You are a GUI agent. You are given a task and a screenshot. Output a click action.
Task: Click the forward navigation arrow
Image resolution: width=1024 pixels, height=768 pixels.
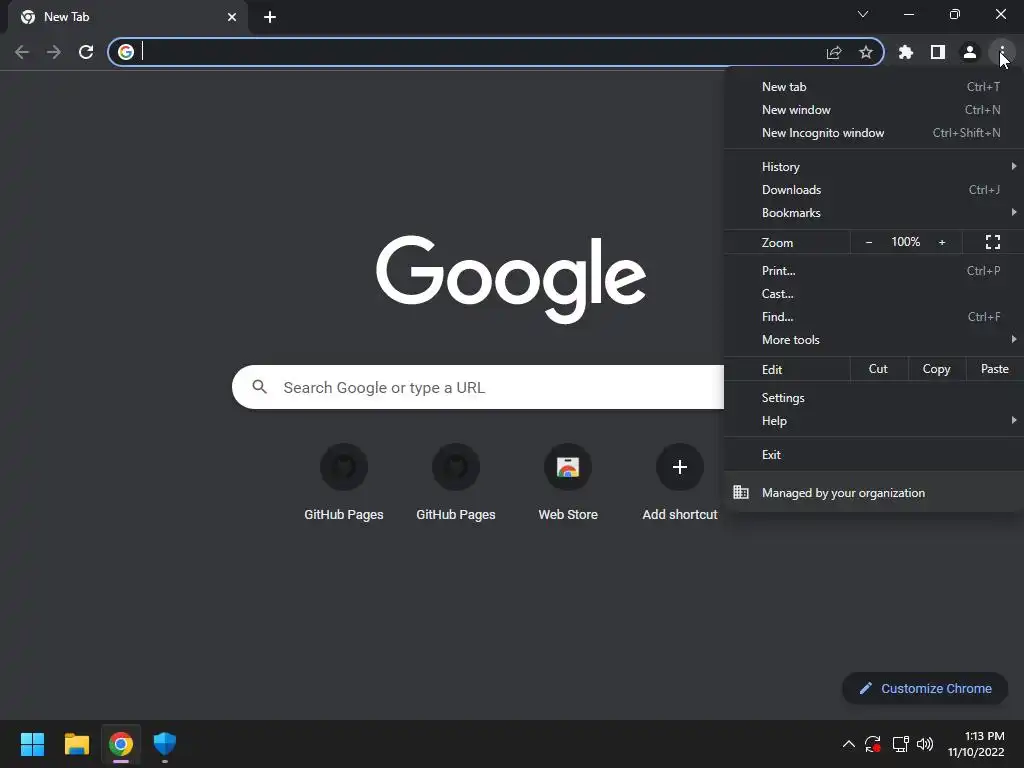tap(54, 52)
